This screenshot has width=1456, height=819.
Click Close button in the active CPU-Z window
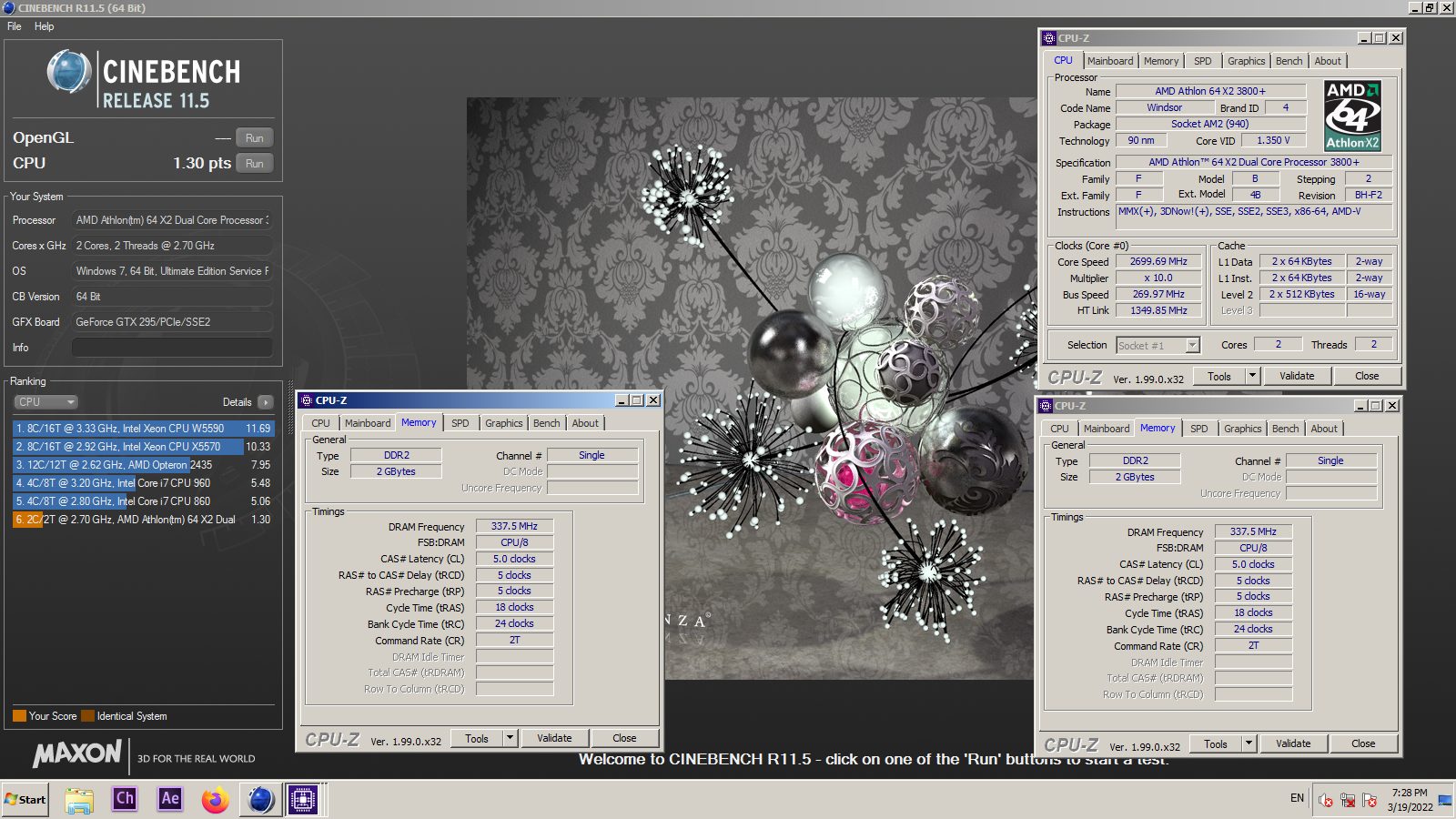click(624, 738)
